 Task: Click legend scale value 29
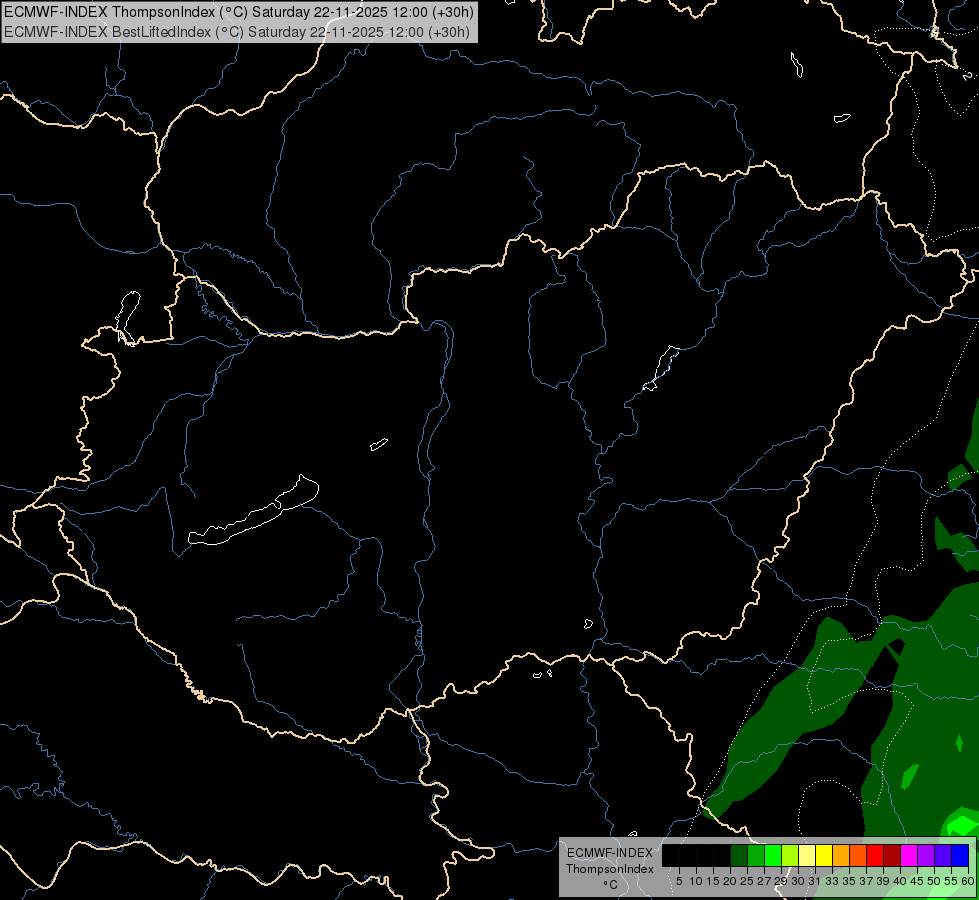point(781,881)
